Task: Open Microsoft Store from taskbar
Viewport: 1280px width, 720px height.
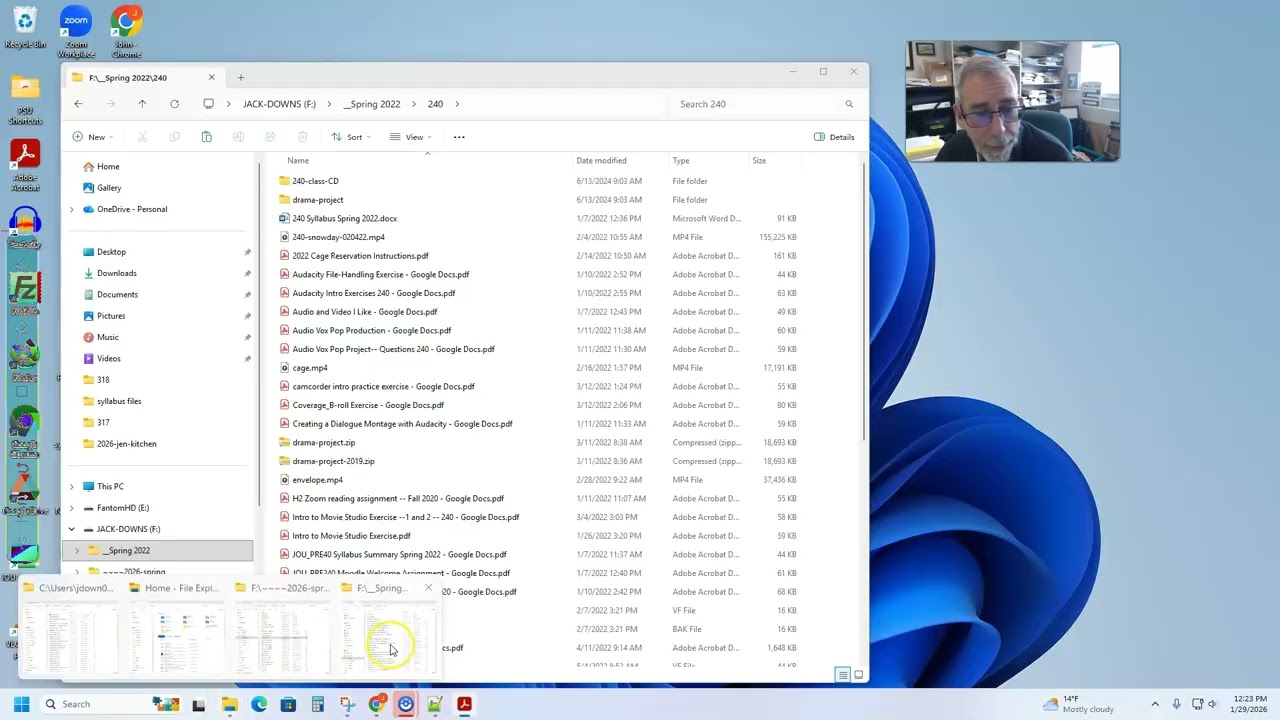Action: click(x=288, y=704)
